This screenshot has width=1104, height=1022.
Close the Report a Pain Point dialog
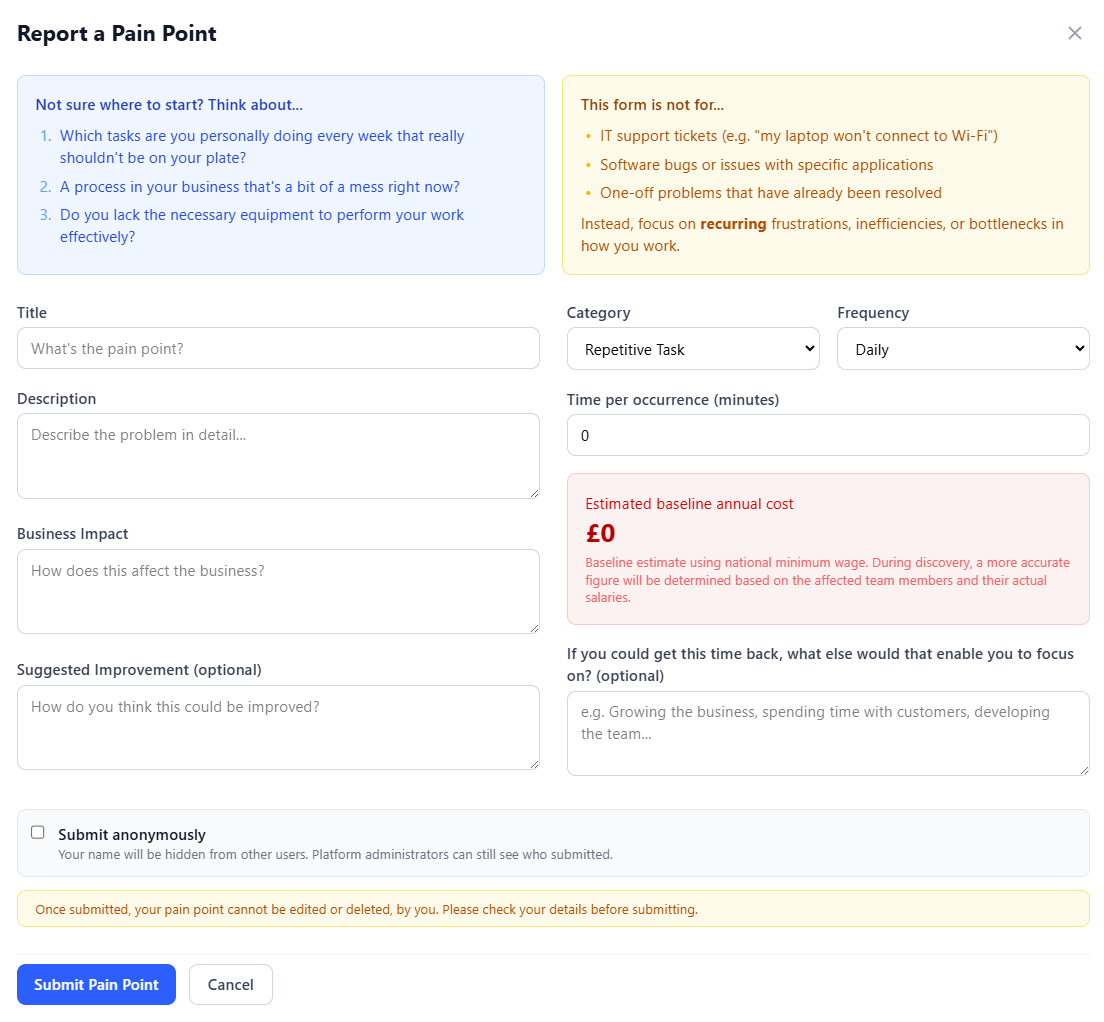[1075, 33]
